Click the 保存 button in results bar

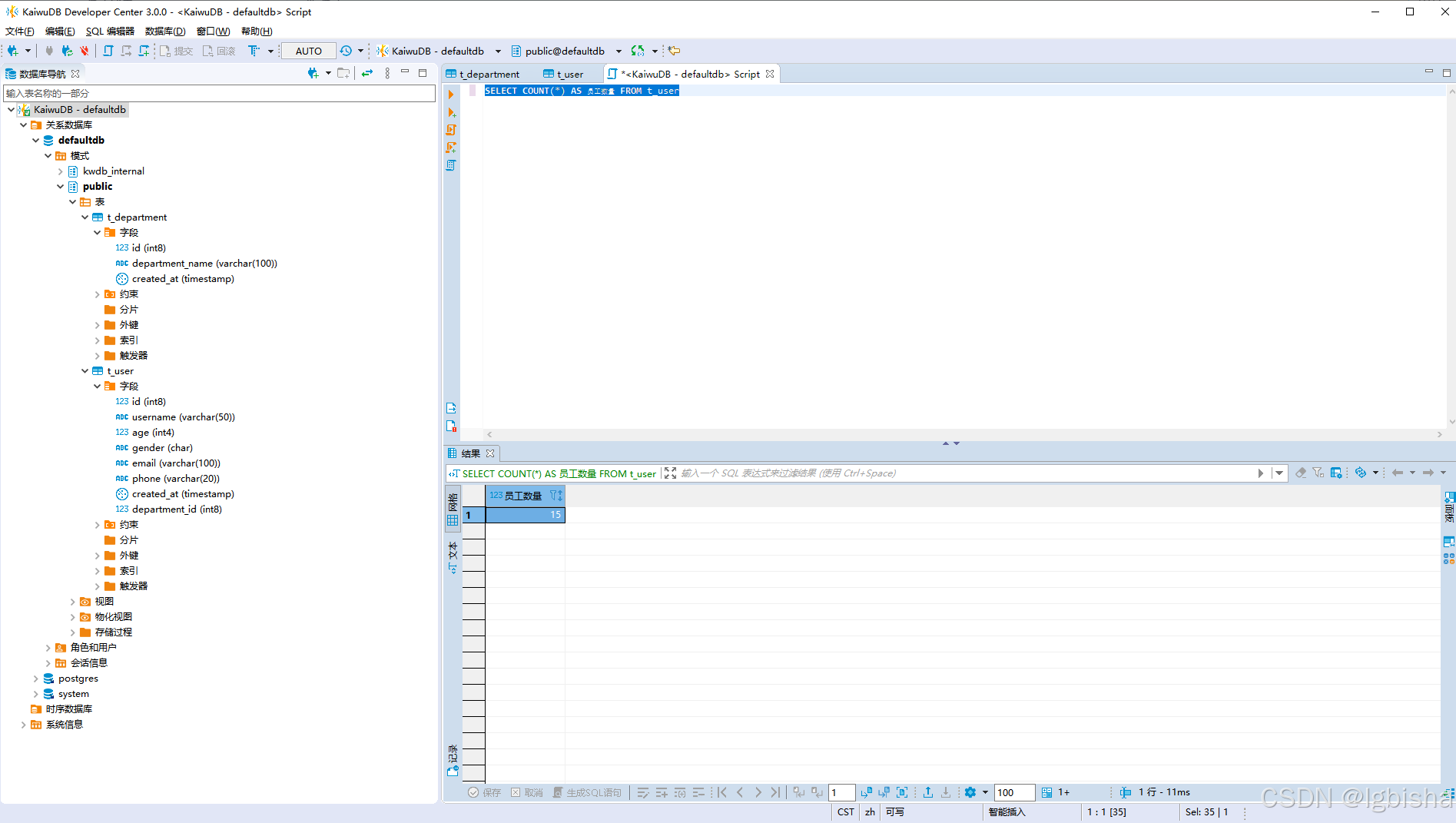485,792
